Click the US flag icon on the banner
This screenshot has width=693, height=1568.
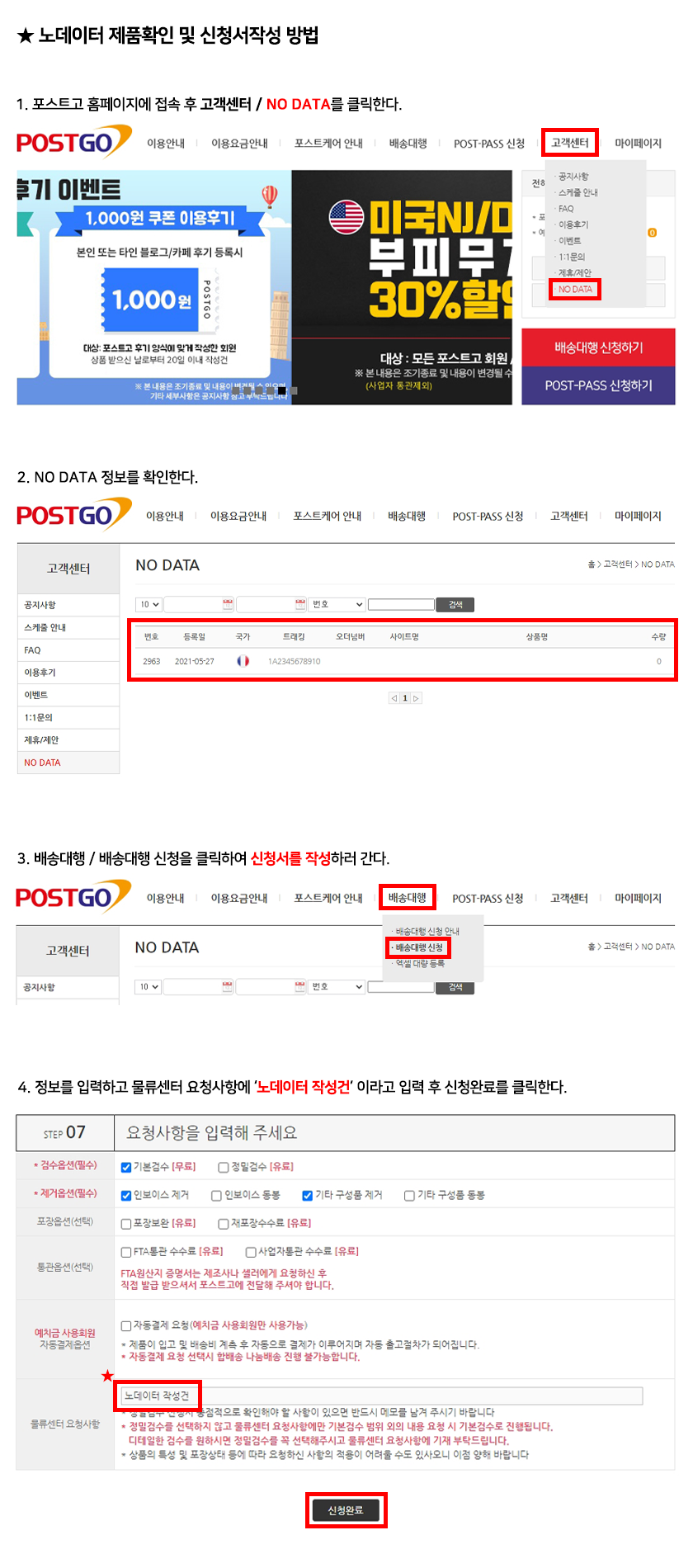pos(346,217)
